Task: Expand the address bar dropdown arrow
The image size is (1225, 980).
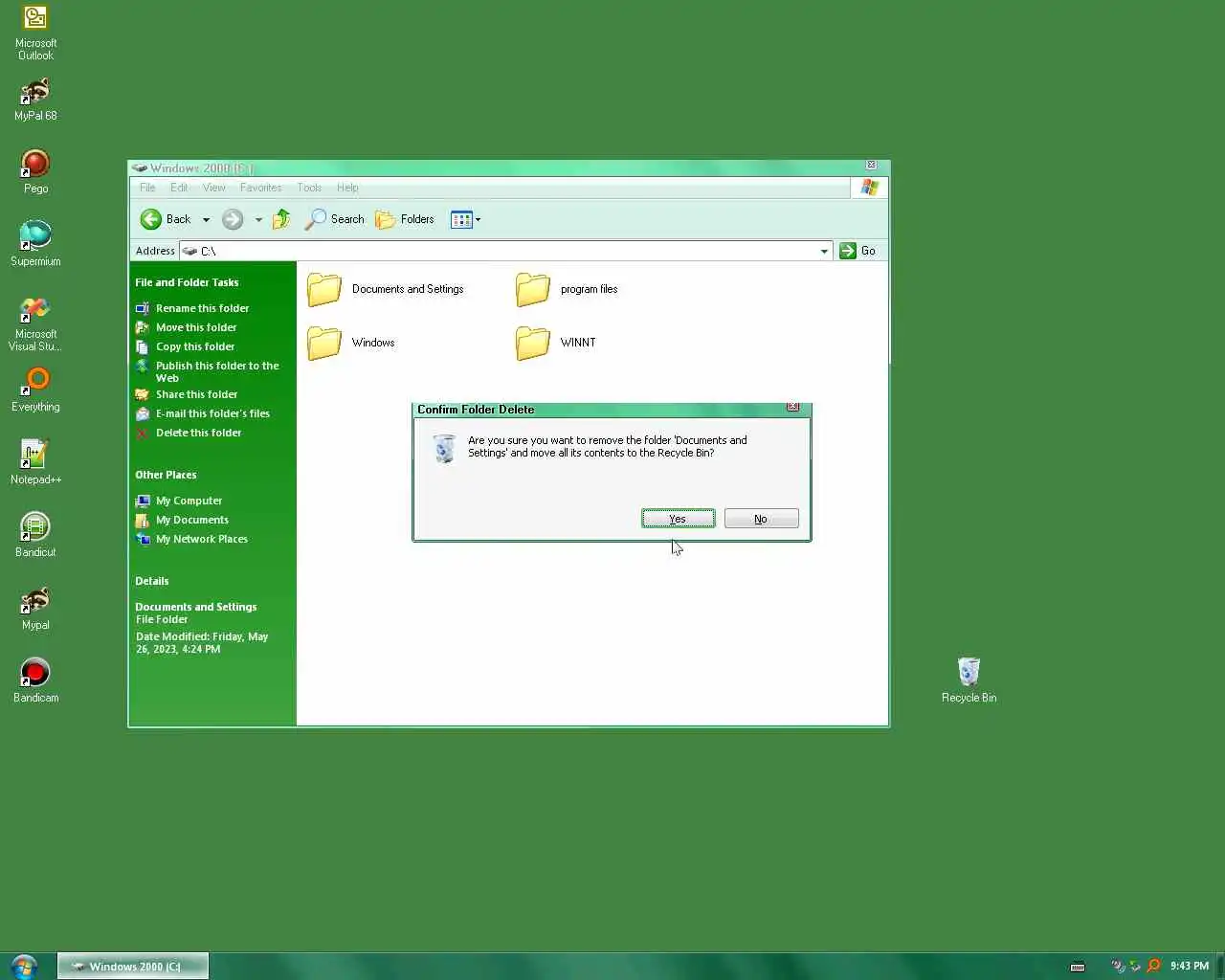Action: pyautogui.click(x=824, y=251)
